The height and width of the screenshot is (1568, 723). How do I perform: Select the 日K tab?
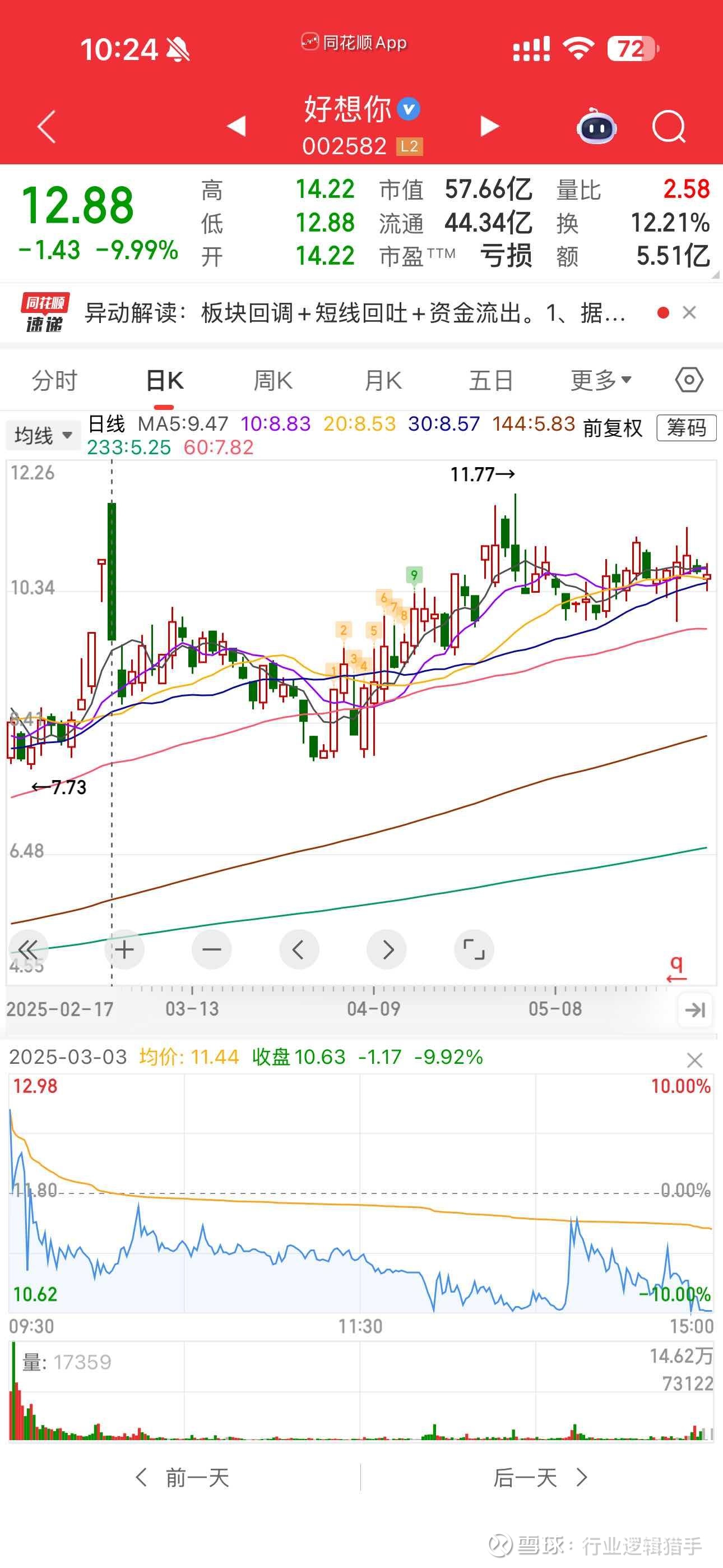coord(164,381)
